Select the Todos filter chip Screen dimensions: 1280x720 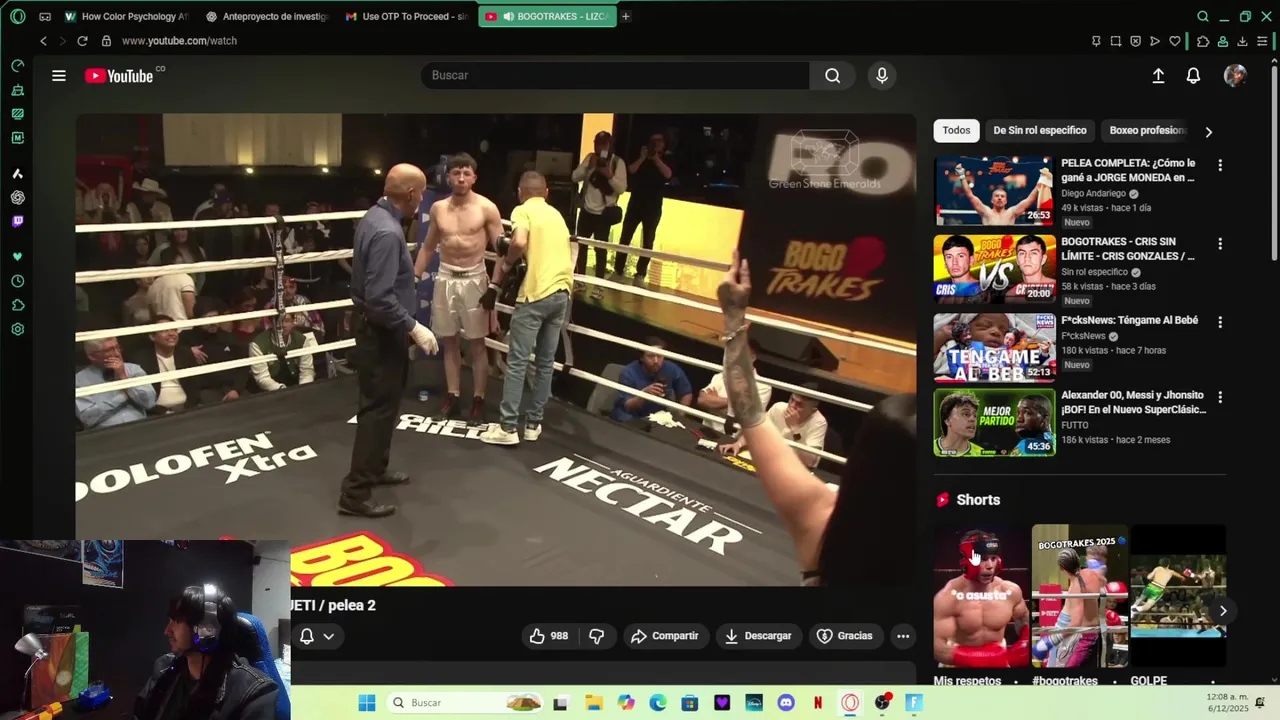point(956,130)
